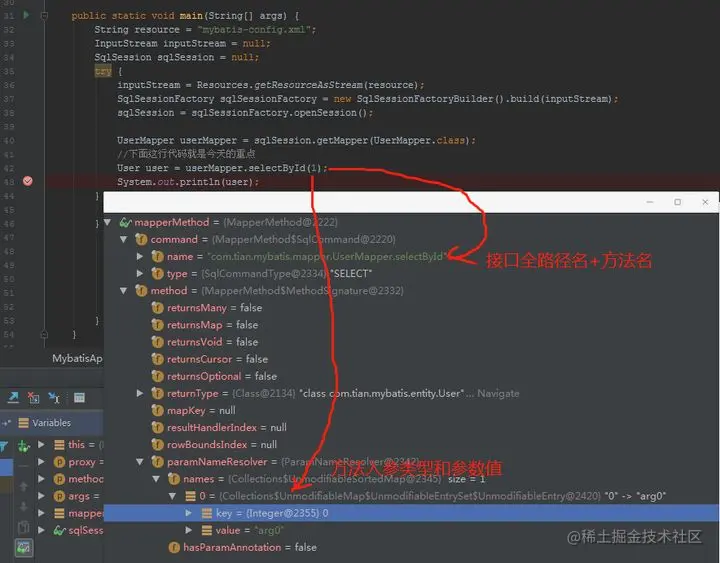Collapse the paramNameResolver node
The image size is (720, 563).
pyautogui.click(x=140, y=462)
